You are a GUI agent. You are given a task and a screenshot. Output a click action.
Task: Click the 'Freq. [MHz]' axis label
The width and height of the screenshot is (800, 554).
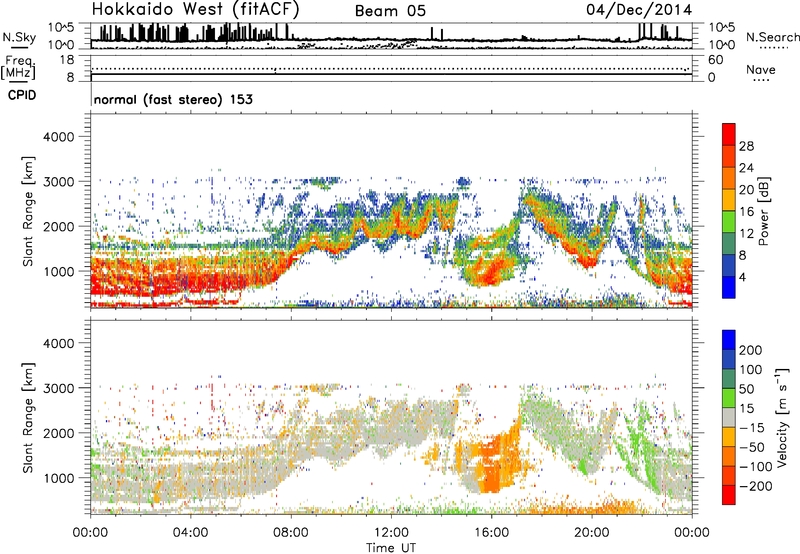(19, 67)
